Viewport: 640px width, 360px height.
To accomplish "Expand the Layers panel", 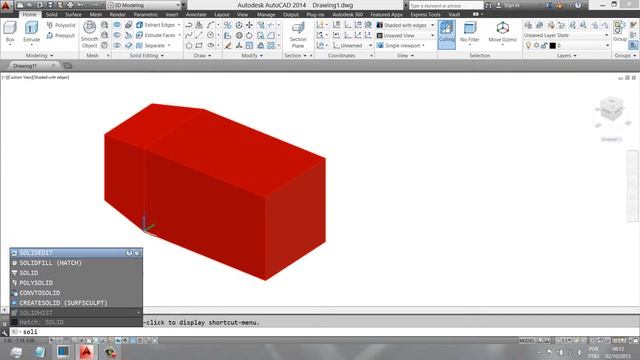I will point(567,55).
